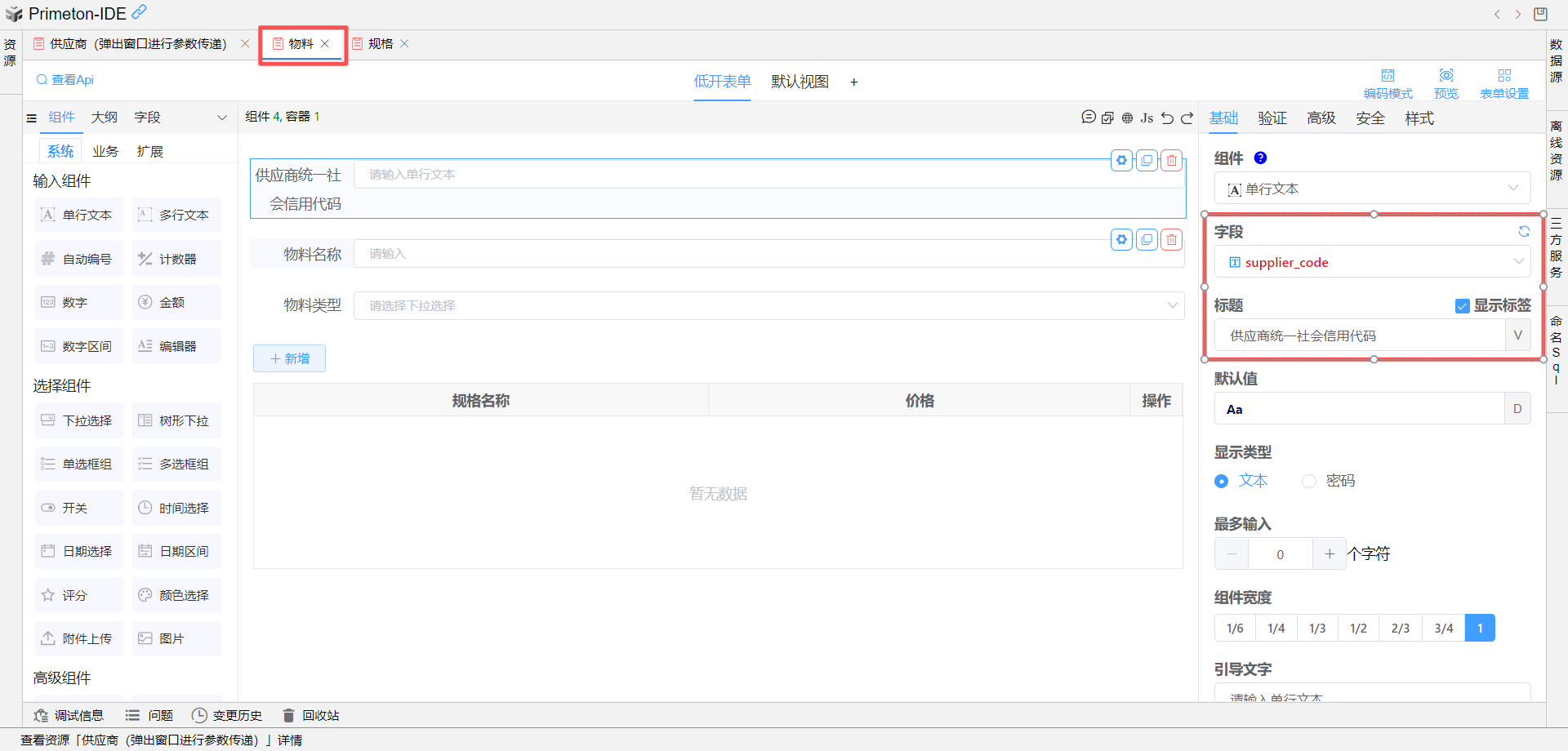Screen dimensions: 1568x751
Task: Switch to 编码模式 code mode
Action: pyautogui.click(x=1388, y=82)
